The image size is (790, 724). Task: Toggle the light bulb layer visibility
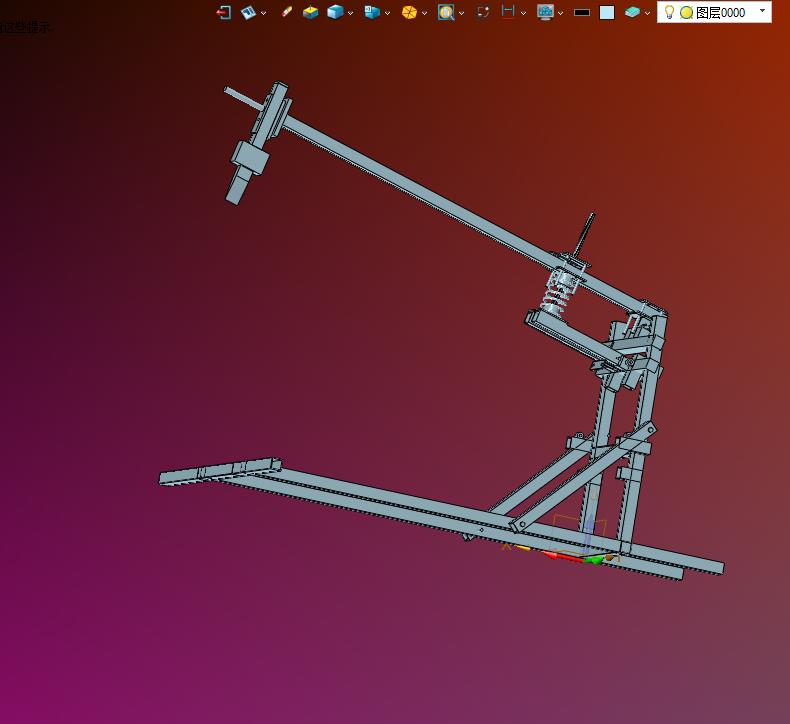[670, 12]
